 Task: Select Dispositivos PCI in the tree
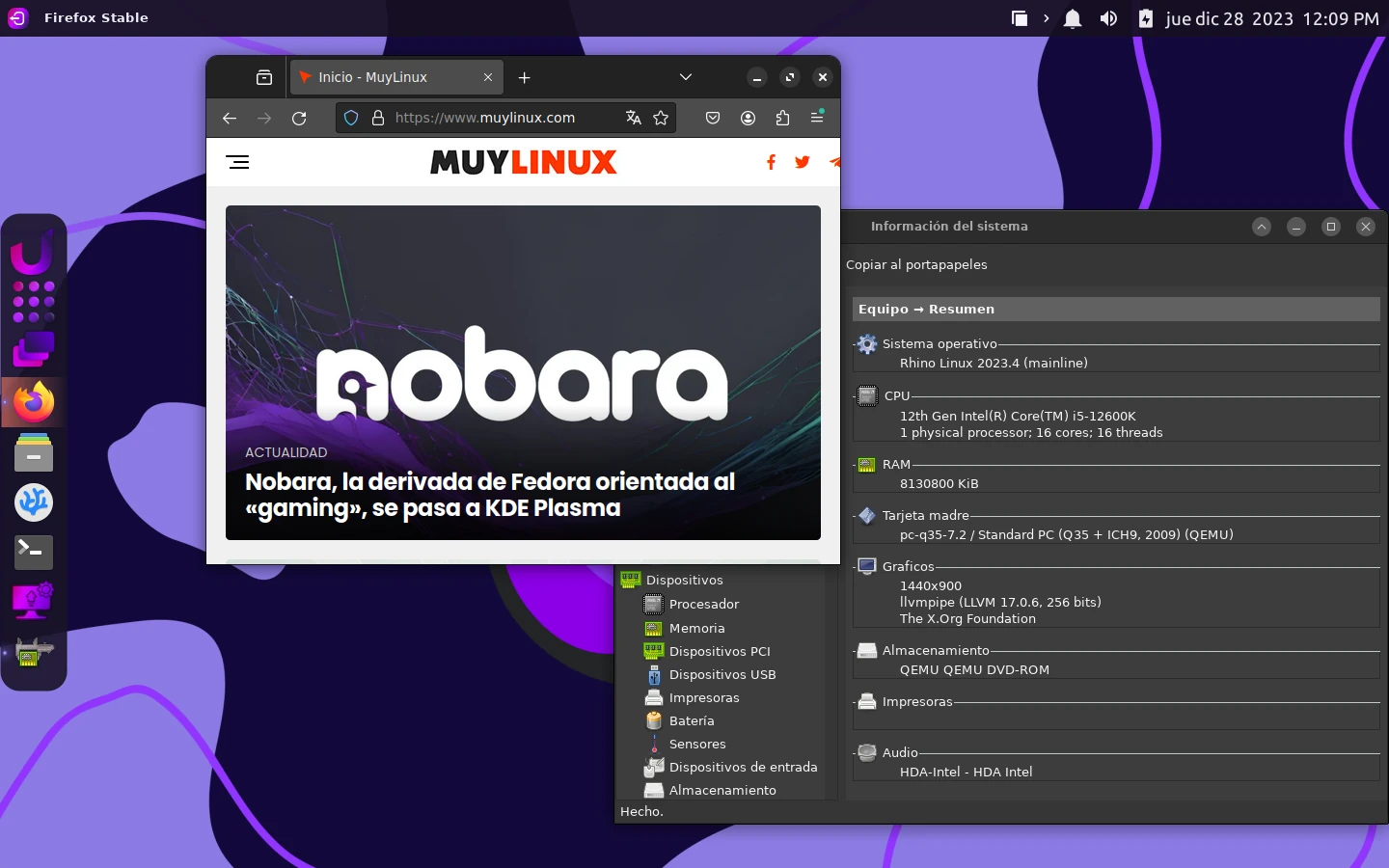click(720, 651)
